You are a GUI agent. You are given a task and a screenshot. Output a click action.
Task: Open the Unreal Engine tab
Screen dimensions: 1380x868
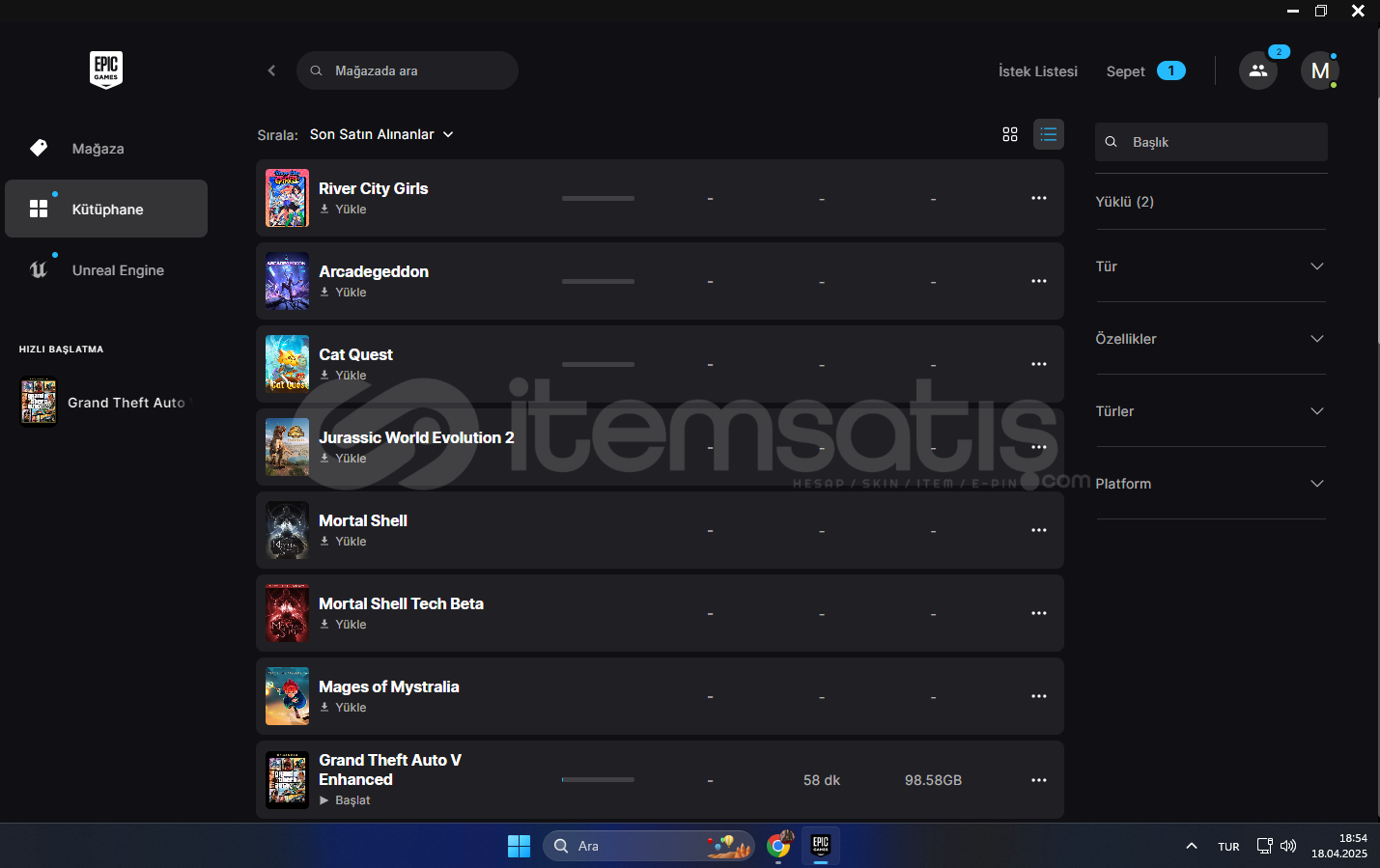[x=106, y=269]
